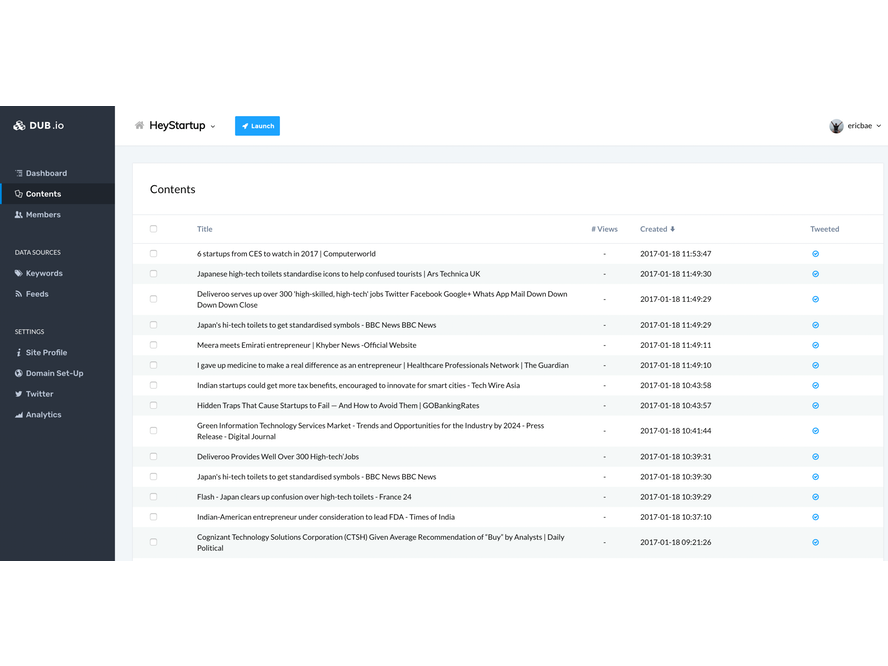Click the ericbae user avatar
The width and height of the screenshot is (888, 666).
click(836, 126)
